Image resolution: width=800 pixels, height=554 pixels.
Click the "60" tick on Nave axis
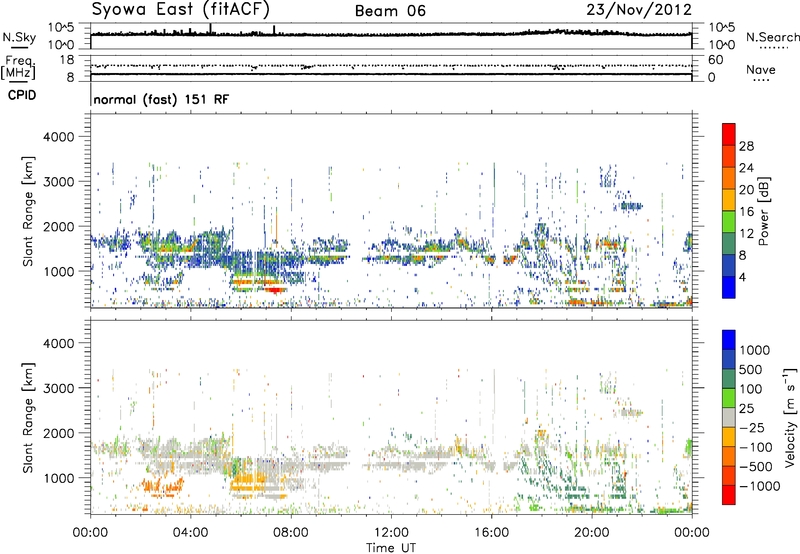[x=715, y=60]
